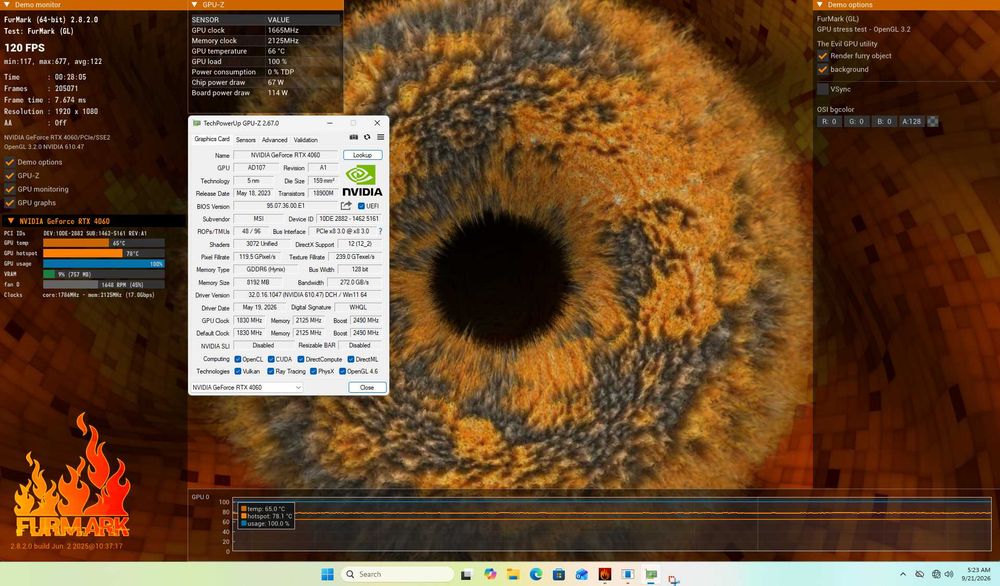Image resolution: width=1000 pixels, height=586 pixels.
Task: Click the 120 FPS readout
Action: pyautogui.click(x=24, y=47)
